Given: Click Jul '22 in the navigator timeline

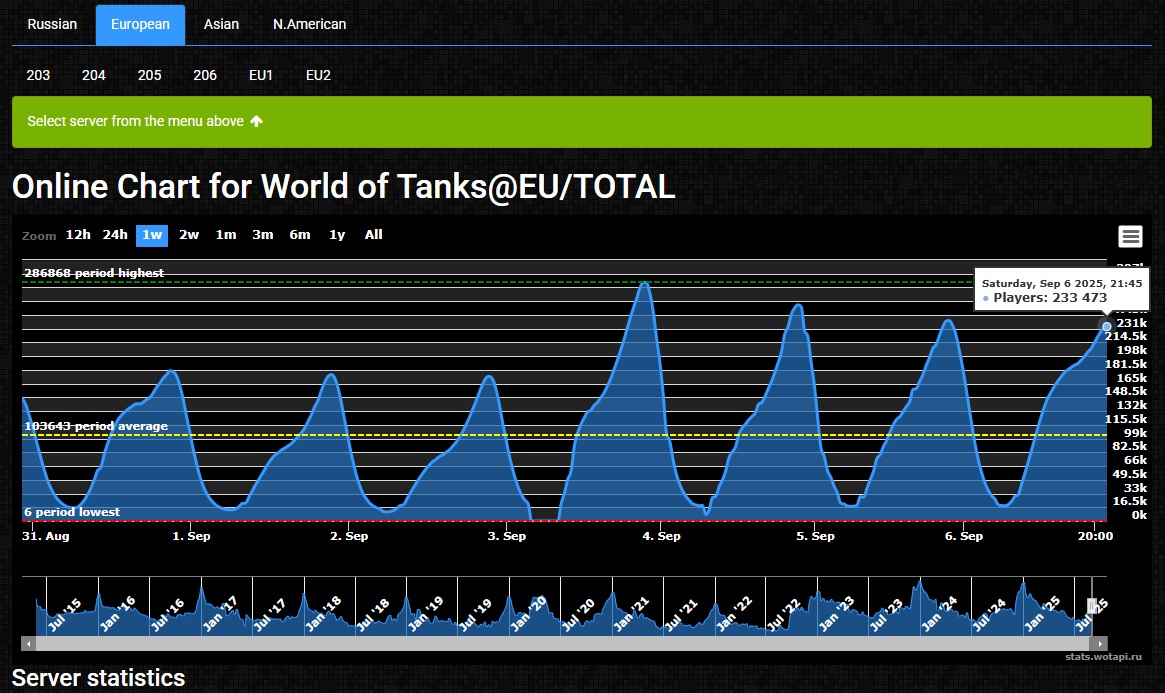Looking at the screenshot, I should [x=784, y=614].
